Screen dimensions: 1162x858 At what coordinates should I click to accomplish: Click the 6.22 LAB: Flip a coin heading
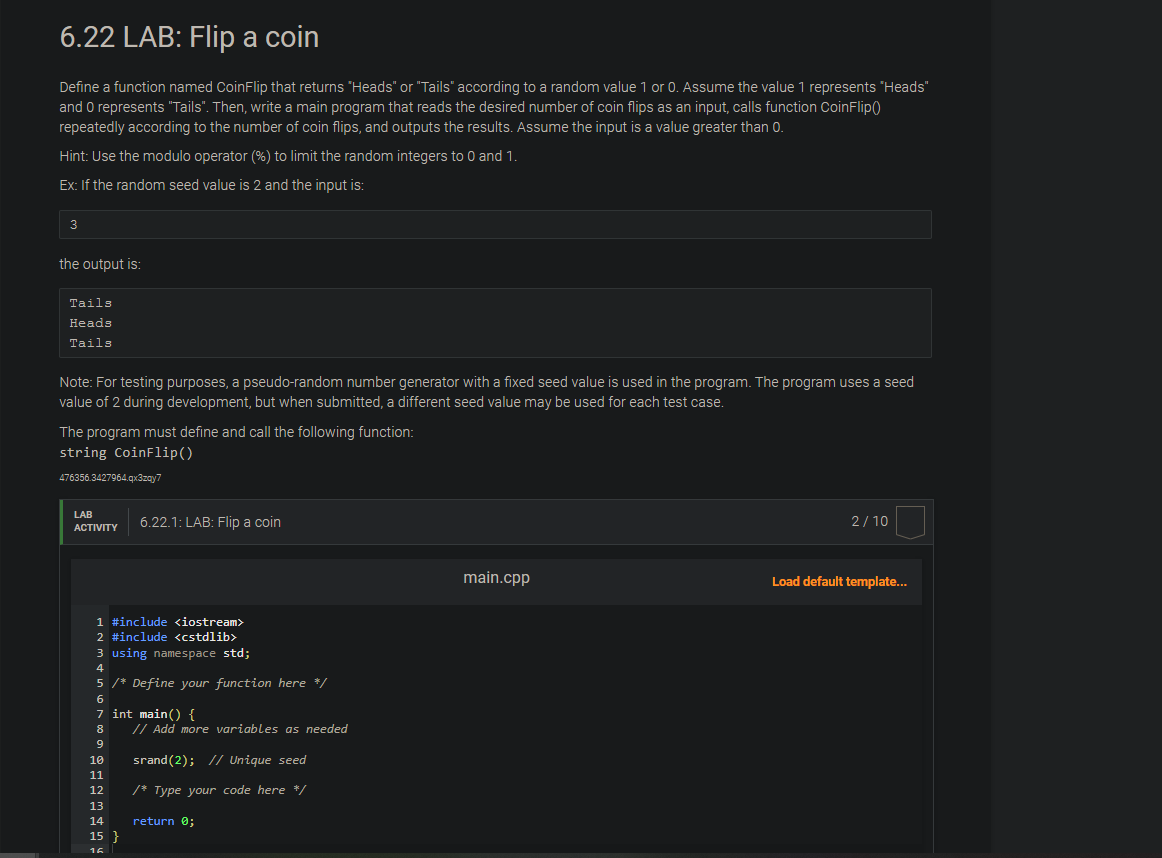click(188, 38)
